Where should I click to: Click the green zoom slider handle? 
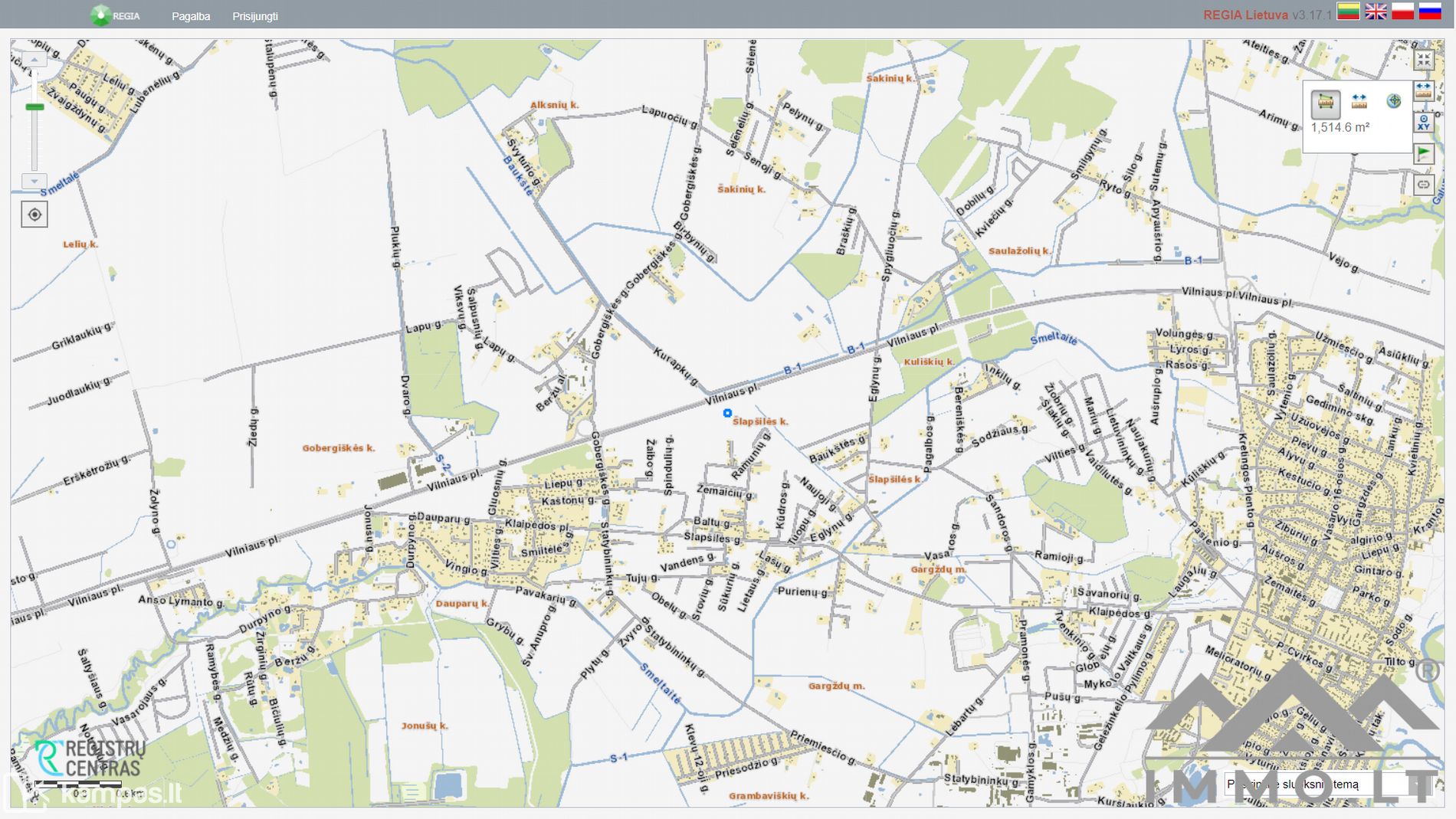click(34, 107)
